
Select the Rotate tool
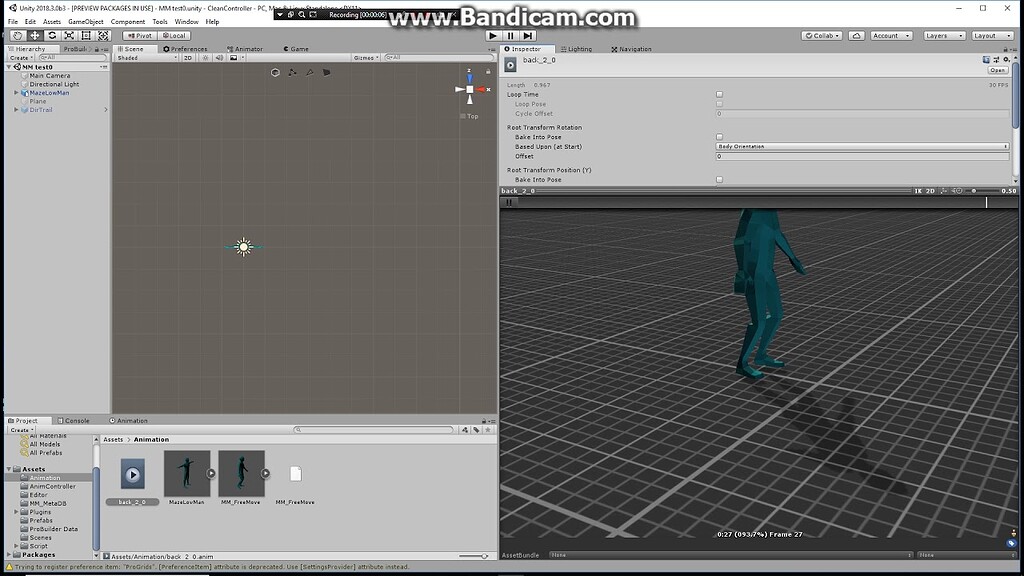[x=52, y=35]
